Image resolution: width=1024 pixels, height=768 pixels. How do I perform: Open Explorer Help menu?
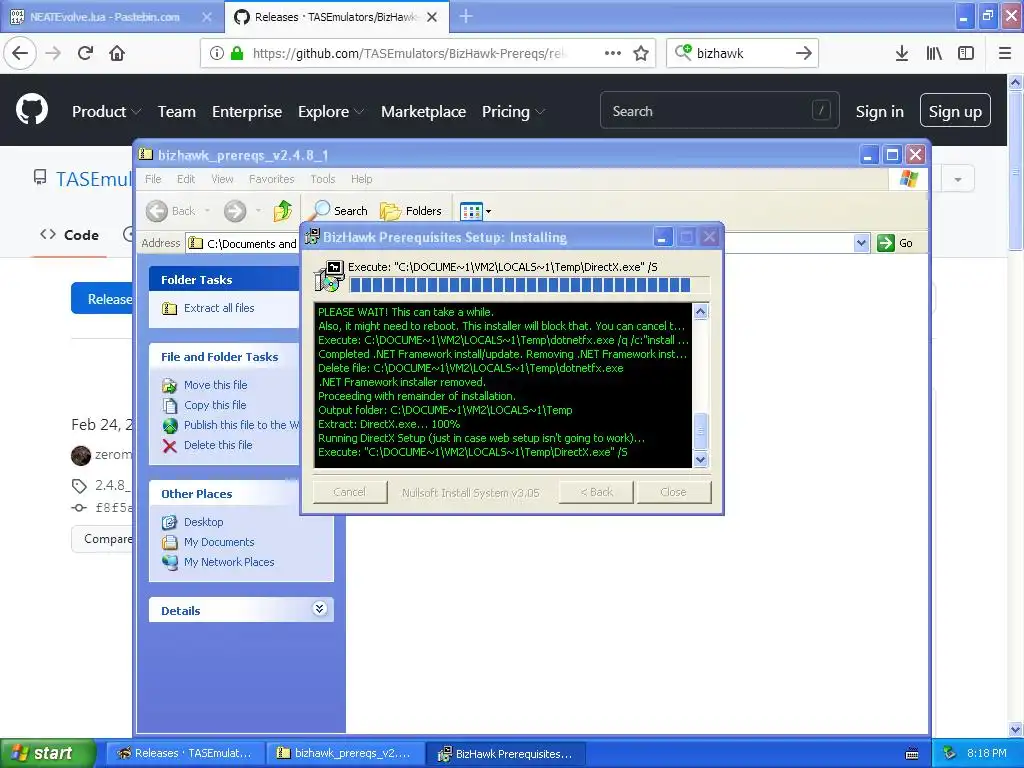click(361, 179)
